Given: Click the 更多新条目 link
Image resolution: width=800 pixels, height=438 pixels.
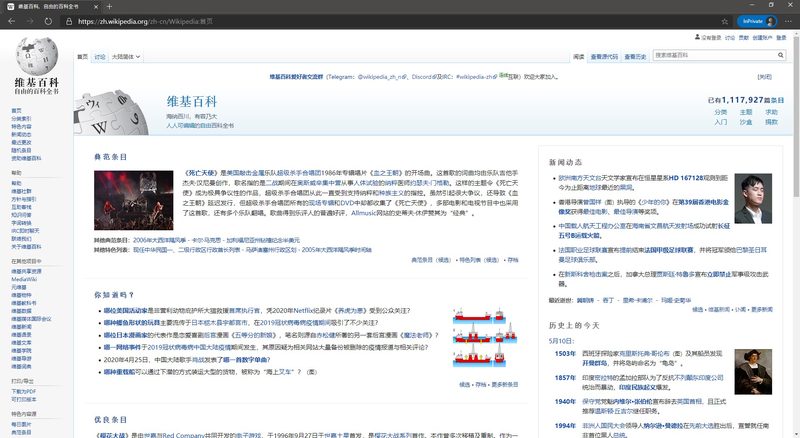Looking at the screenshot, I should tap(505, 384).
